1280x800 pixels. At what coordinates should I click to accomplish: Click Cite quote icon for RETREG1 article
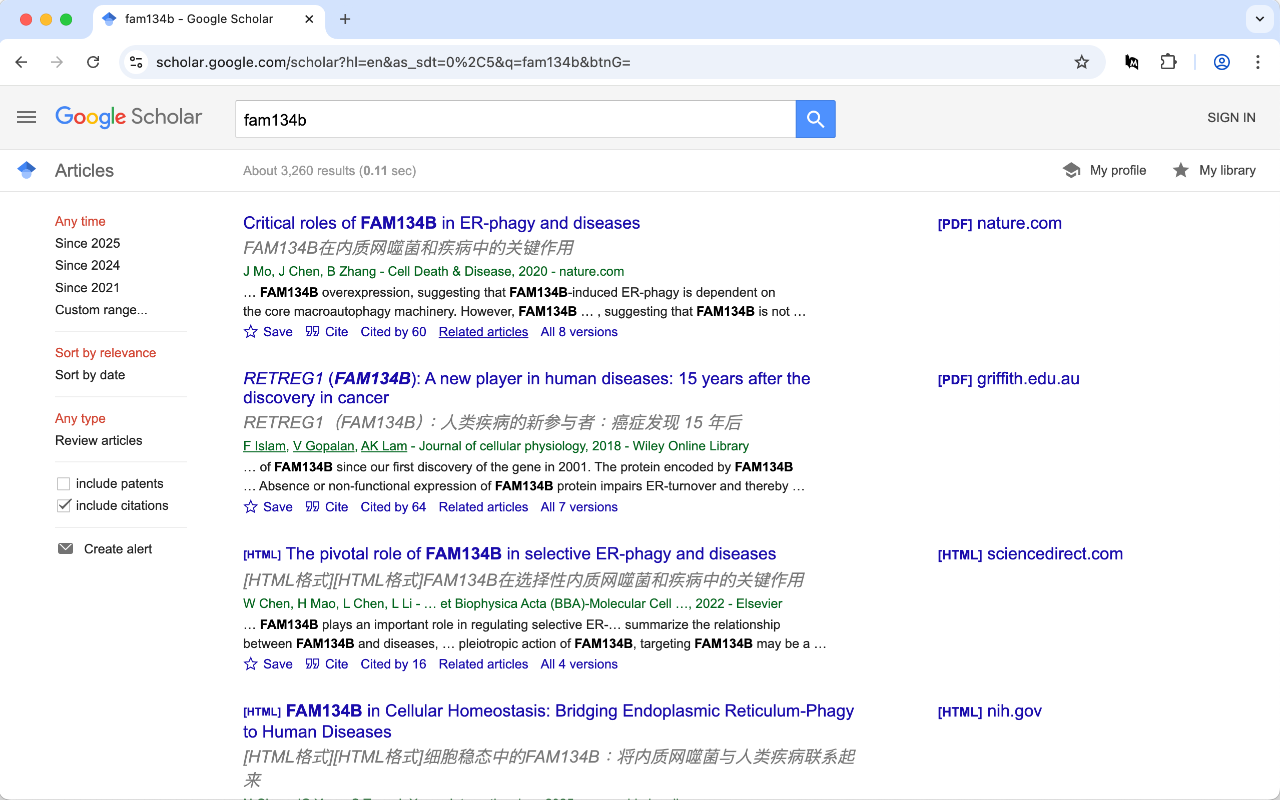pyautogui.click(x=313, y=507)
